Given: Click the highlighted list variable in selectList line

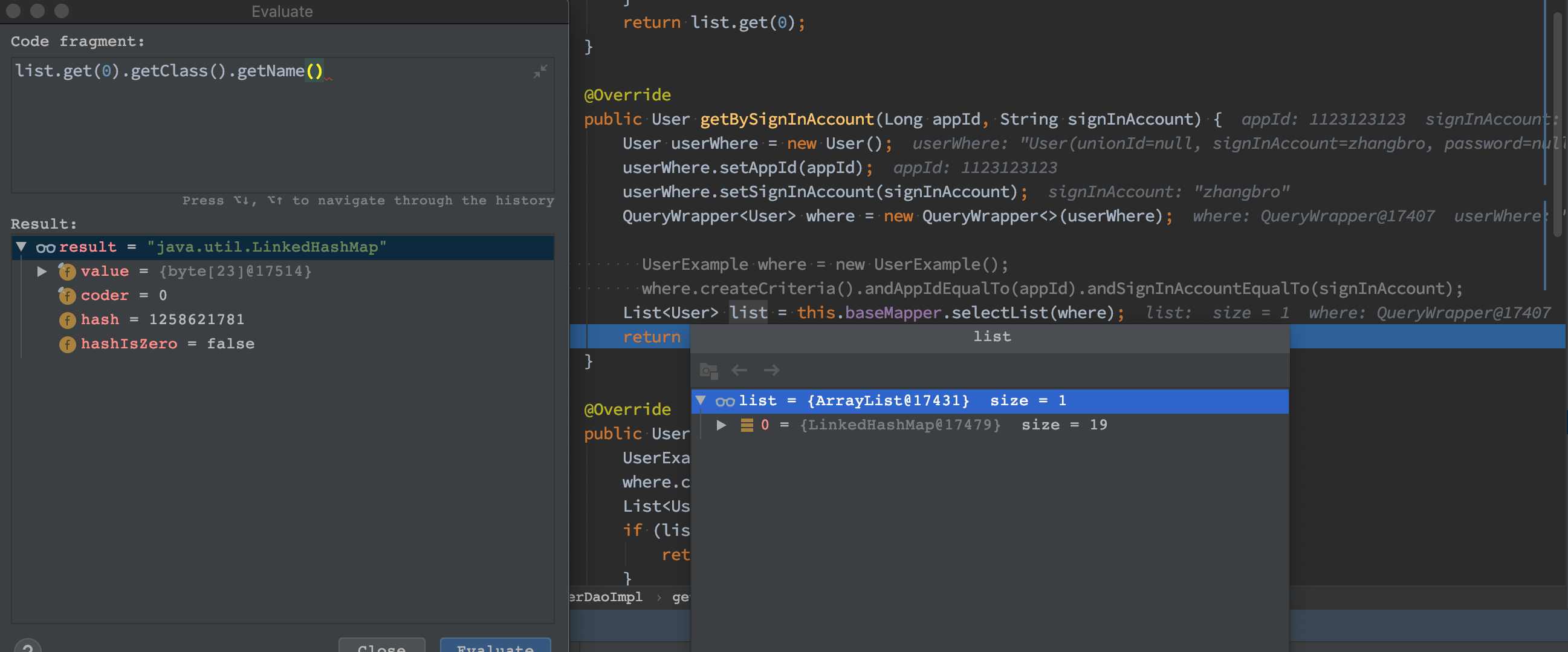Looking at the screenshot, I should click(748, 313).
